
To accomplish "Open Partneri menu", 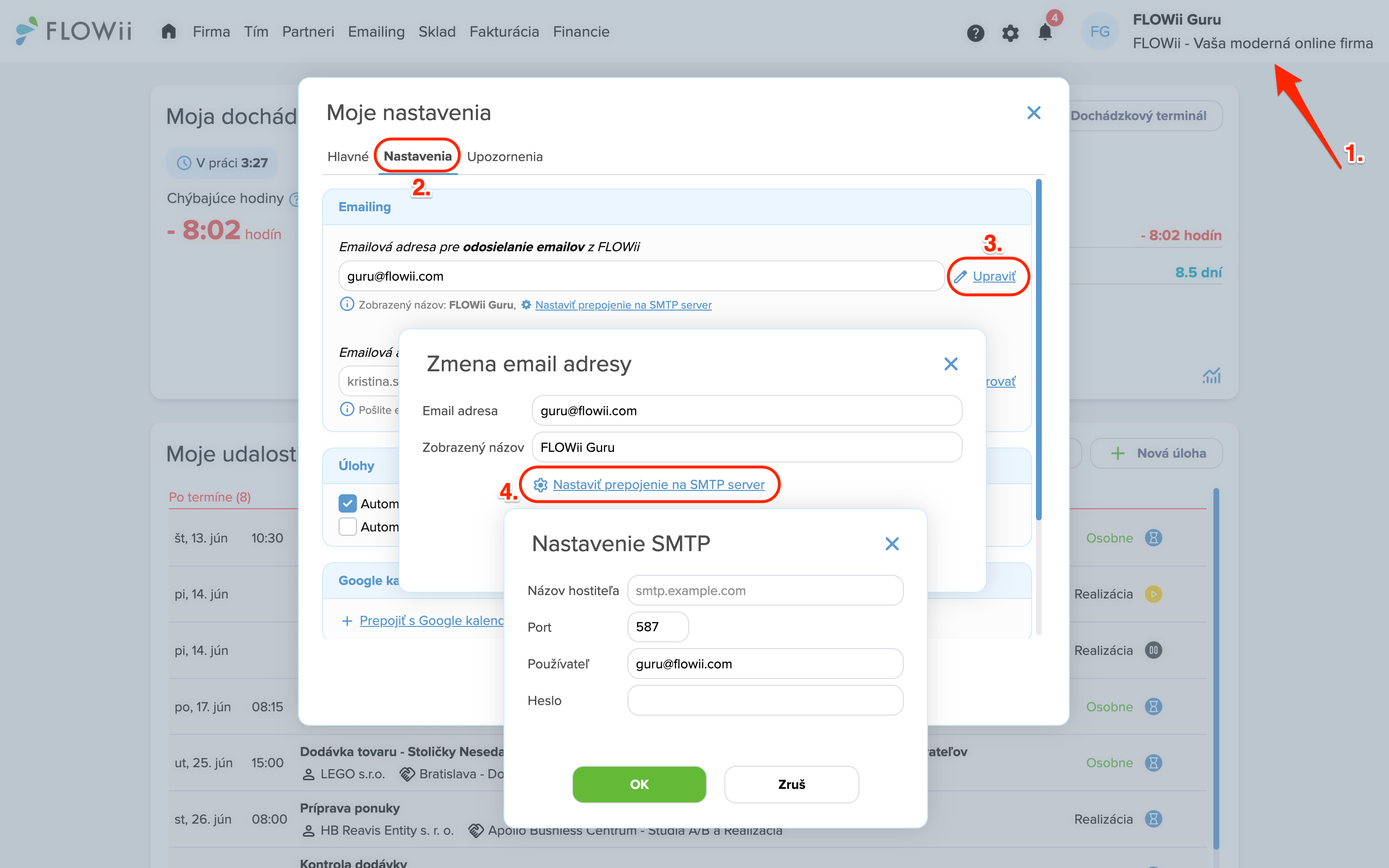I will pos(308,31).
